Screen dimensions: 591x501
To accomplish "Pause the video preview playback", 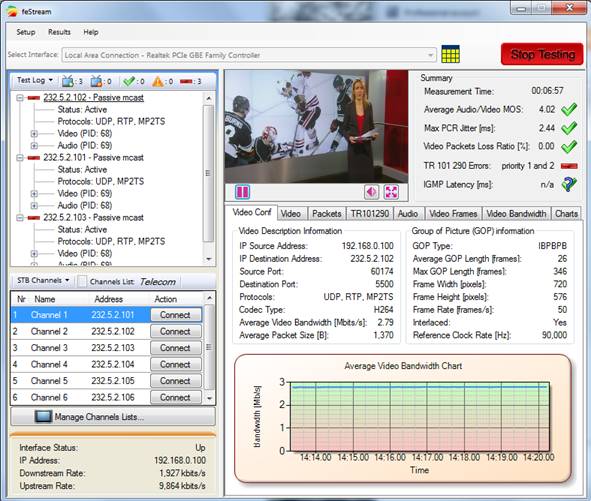I will tap(242, 192).
